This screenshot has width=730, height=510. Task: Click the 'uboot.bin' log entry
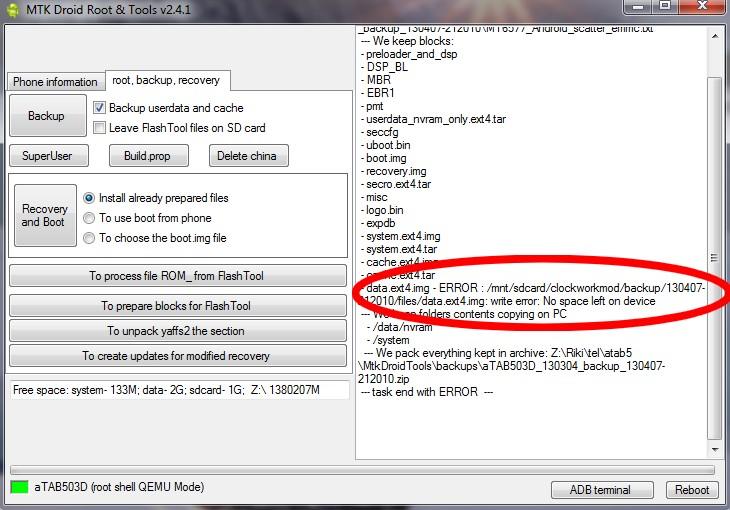[x=388, y=145]
